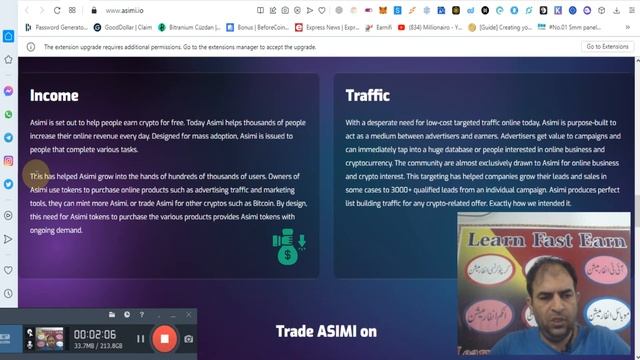Click the info icon on the extension notice bar
The width and height of the screenshot is (640, 360).
[31, 47]
